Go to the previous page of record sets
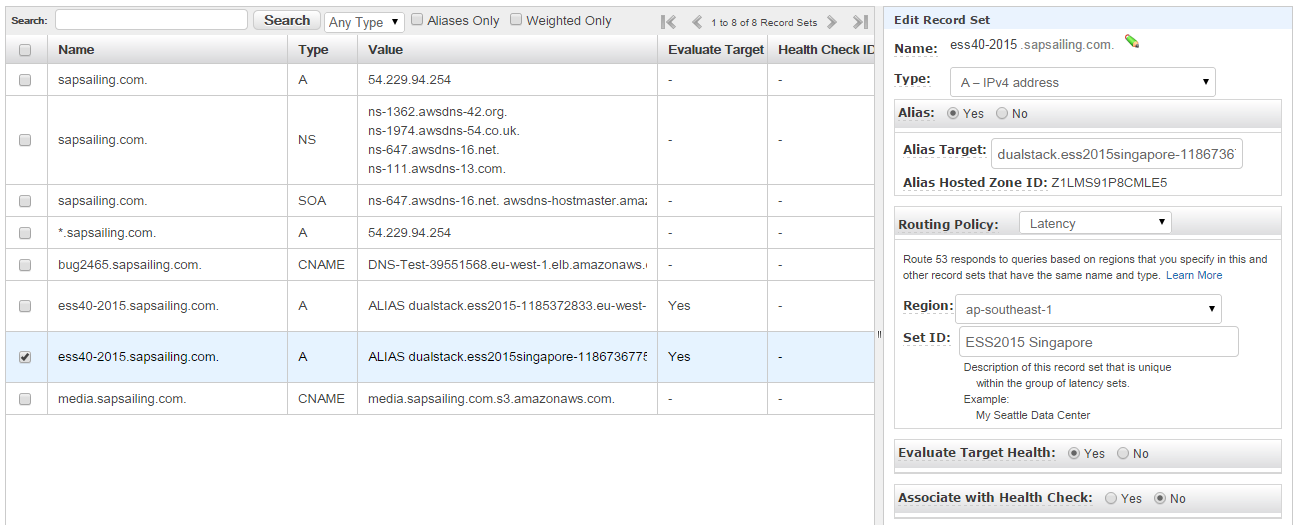The image size is (1313, 525). [x=697, y=22]
